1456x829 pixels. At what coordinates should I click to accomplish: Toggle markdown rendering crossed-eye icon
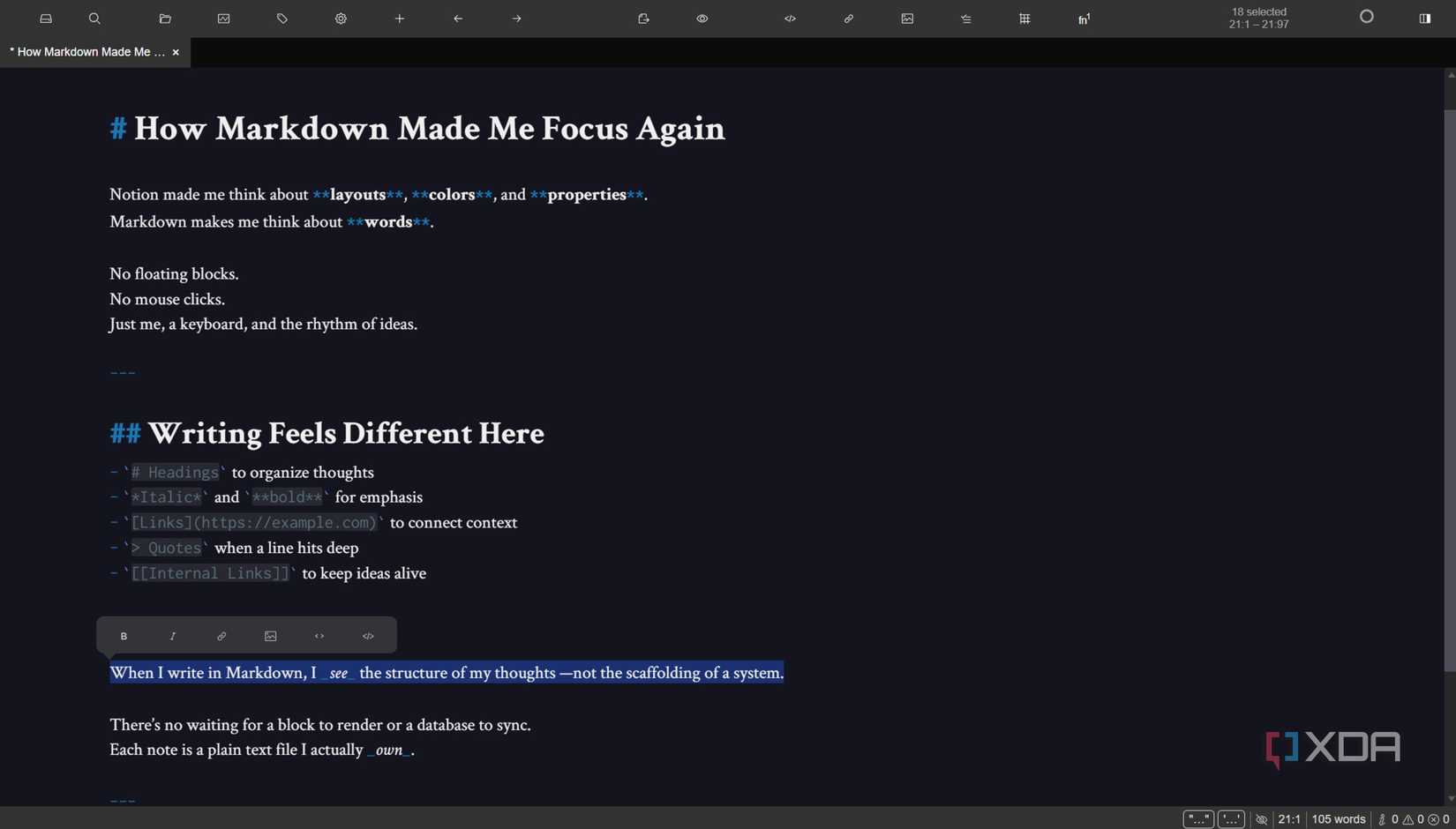(x=1262, y=819)
